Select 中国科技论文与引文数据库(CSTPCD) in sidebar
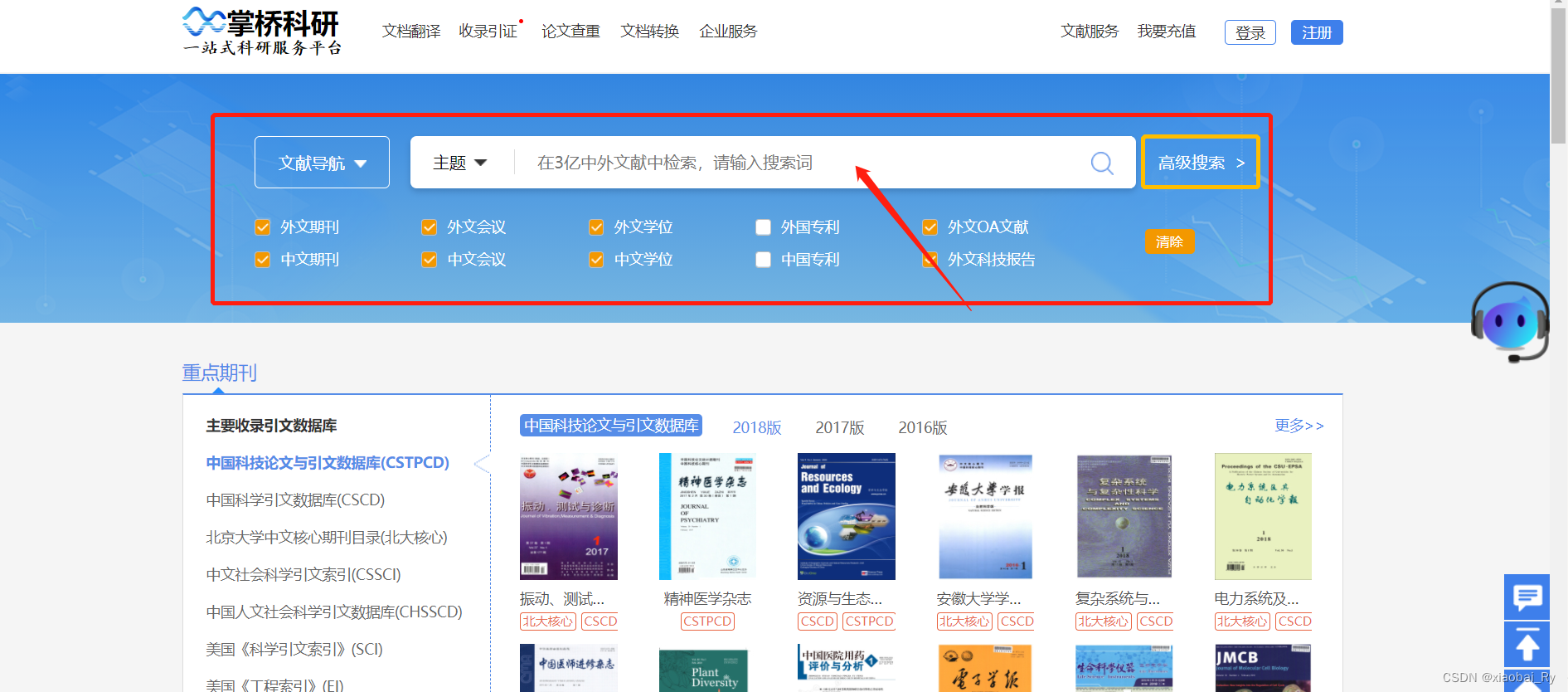1568x692 pixels. (x=328, y=463)
